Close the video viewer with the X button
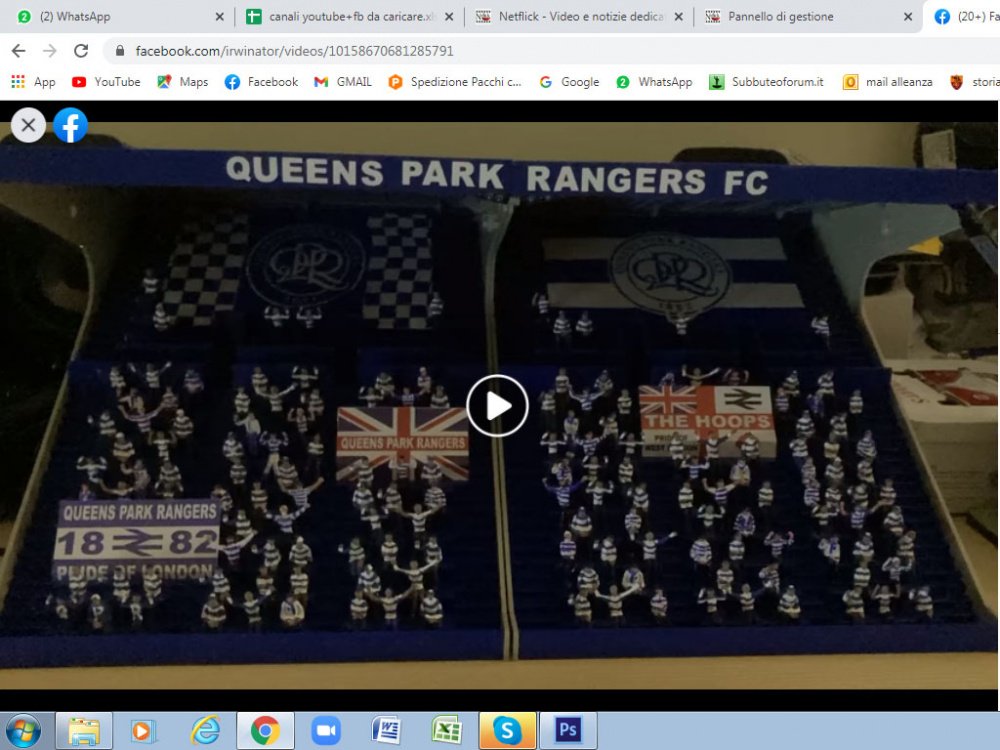1000x750 pixels. pos(28,124)
